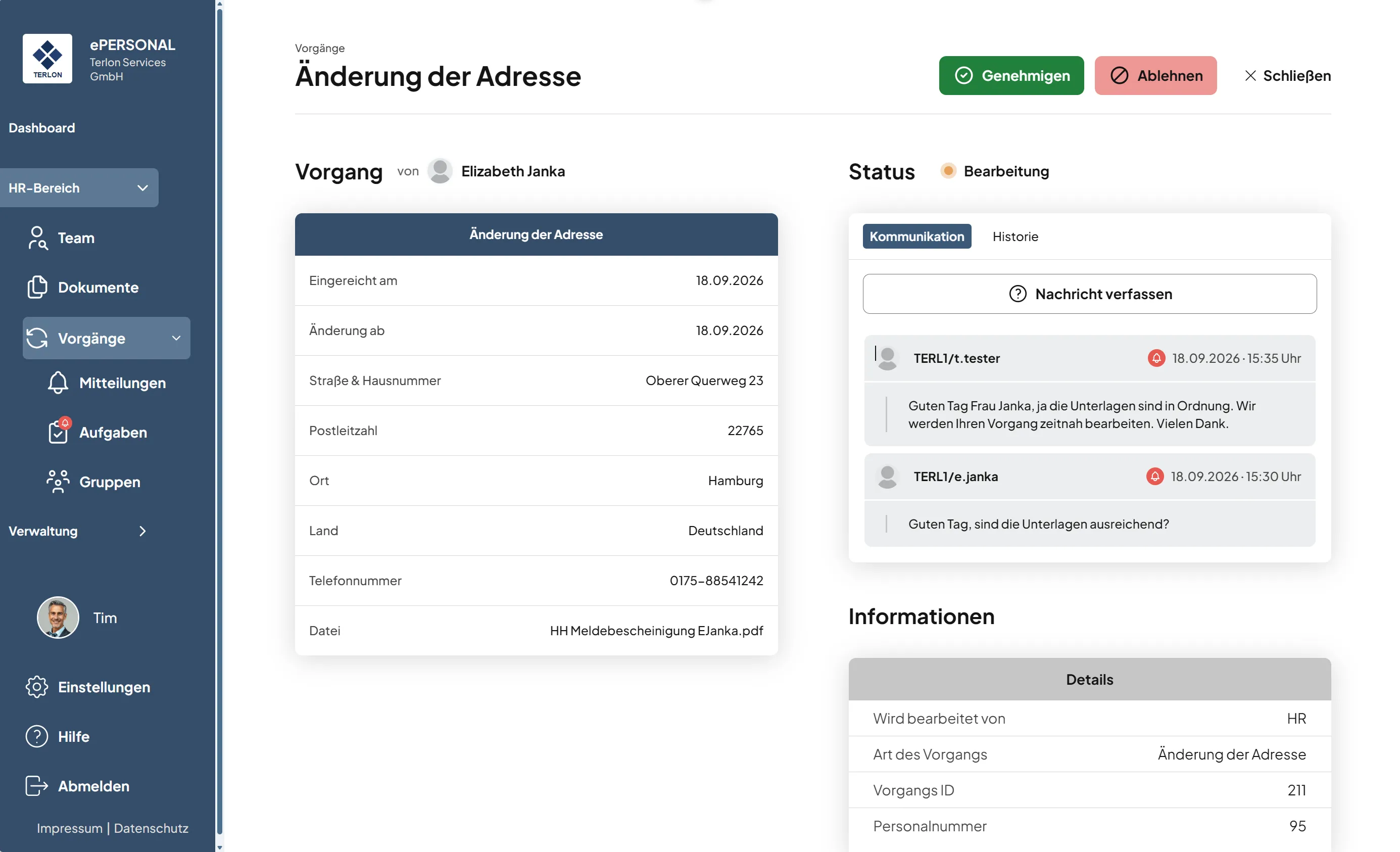The width and height of the screenshot is (1400, 852).
Task: Click the Bearbeitung status indicator dot
Action: [x=948, y=170]
